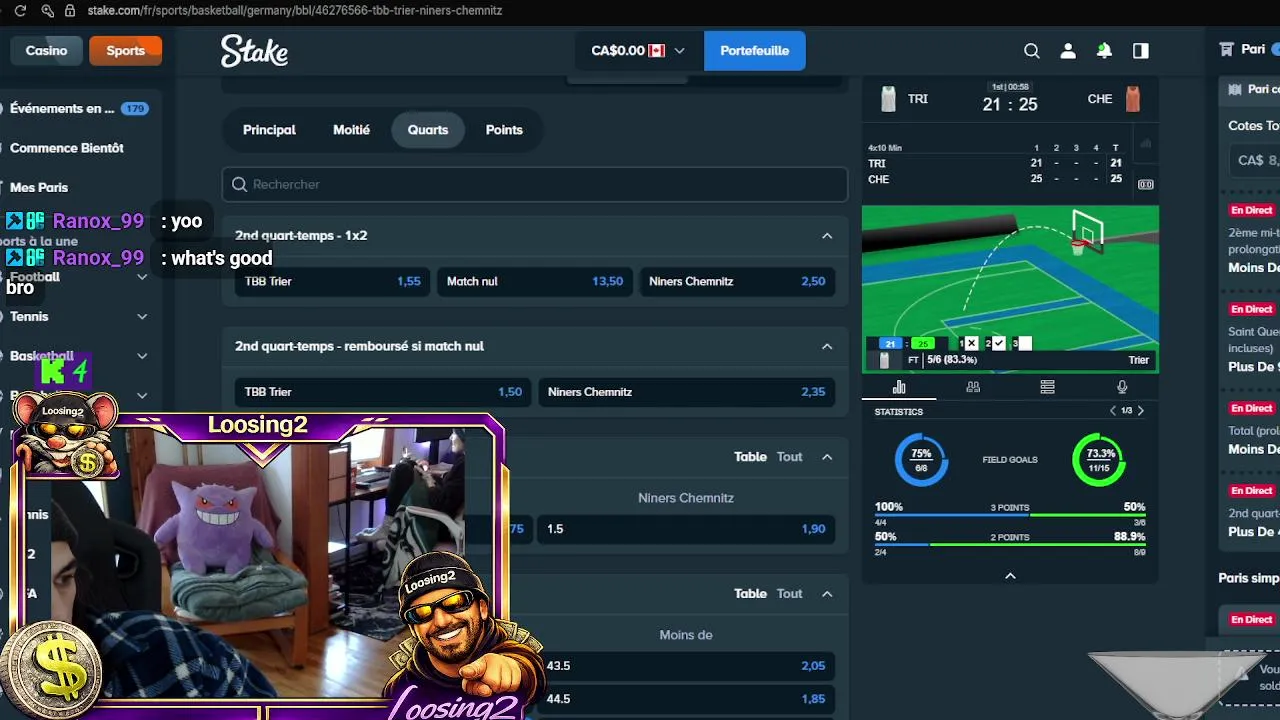The width and height of the screenshot is (1280, 720).
Task: Click the Stake logo
Action: tap(254, 51)
